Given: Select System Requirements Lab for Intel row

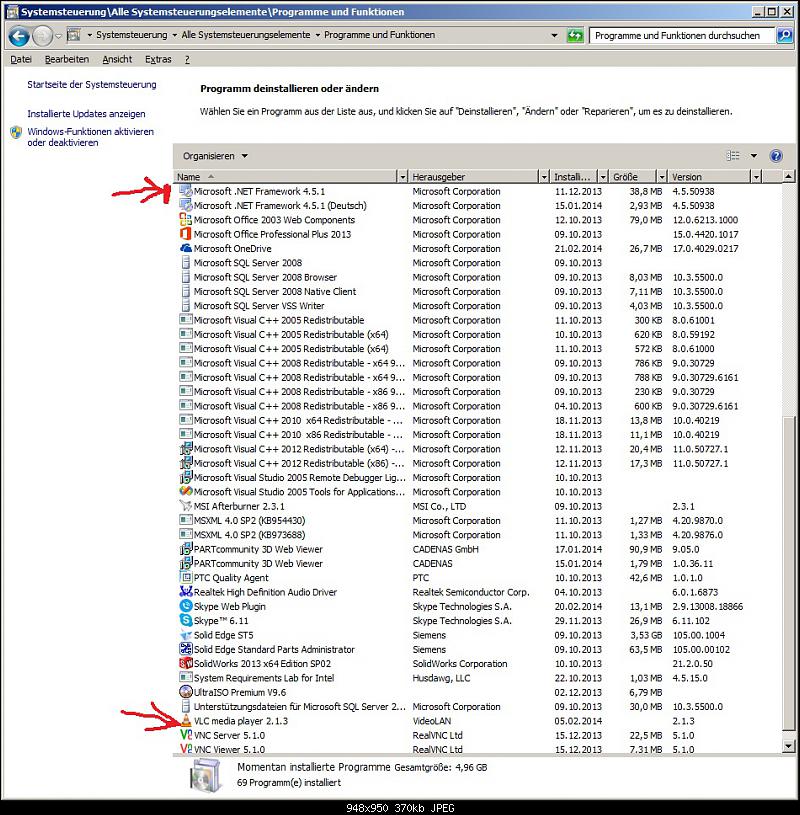Looking at the screenshot, I should tap(477, 678).
